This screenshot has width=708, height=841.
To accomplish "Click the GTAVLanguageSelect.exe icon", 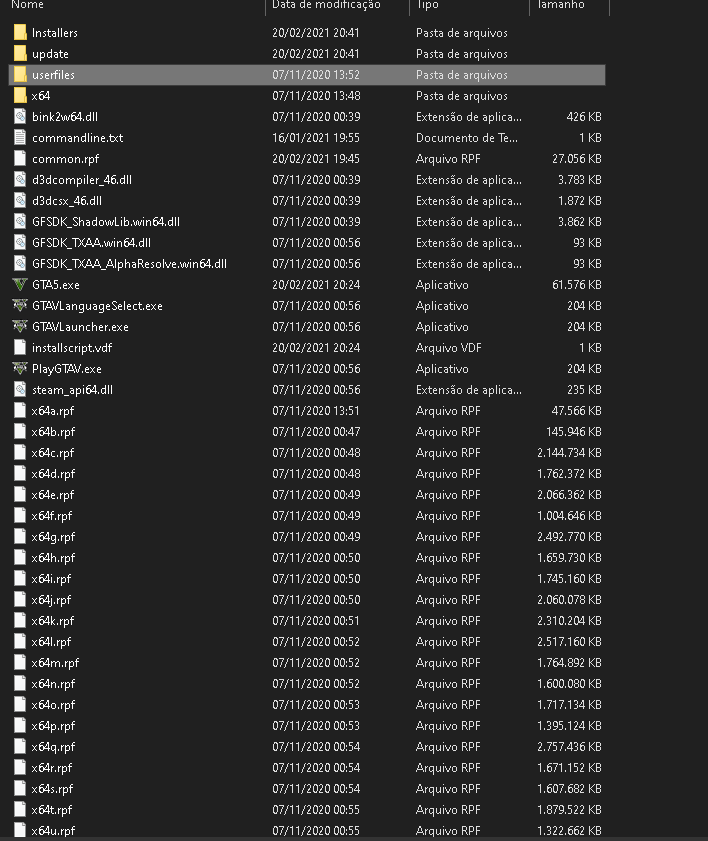I will point(20,306).
